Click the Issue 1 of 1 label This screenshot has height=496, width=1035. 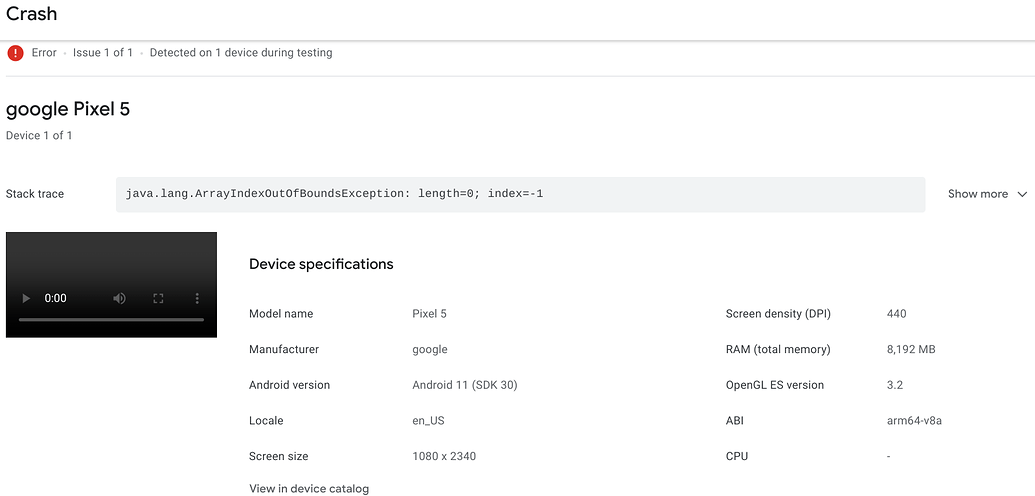(x=103, y=53)
